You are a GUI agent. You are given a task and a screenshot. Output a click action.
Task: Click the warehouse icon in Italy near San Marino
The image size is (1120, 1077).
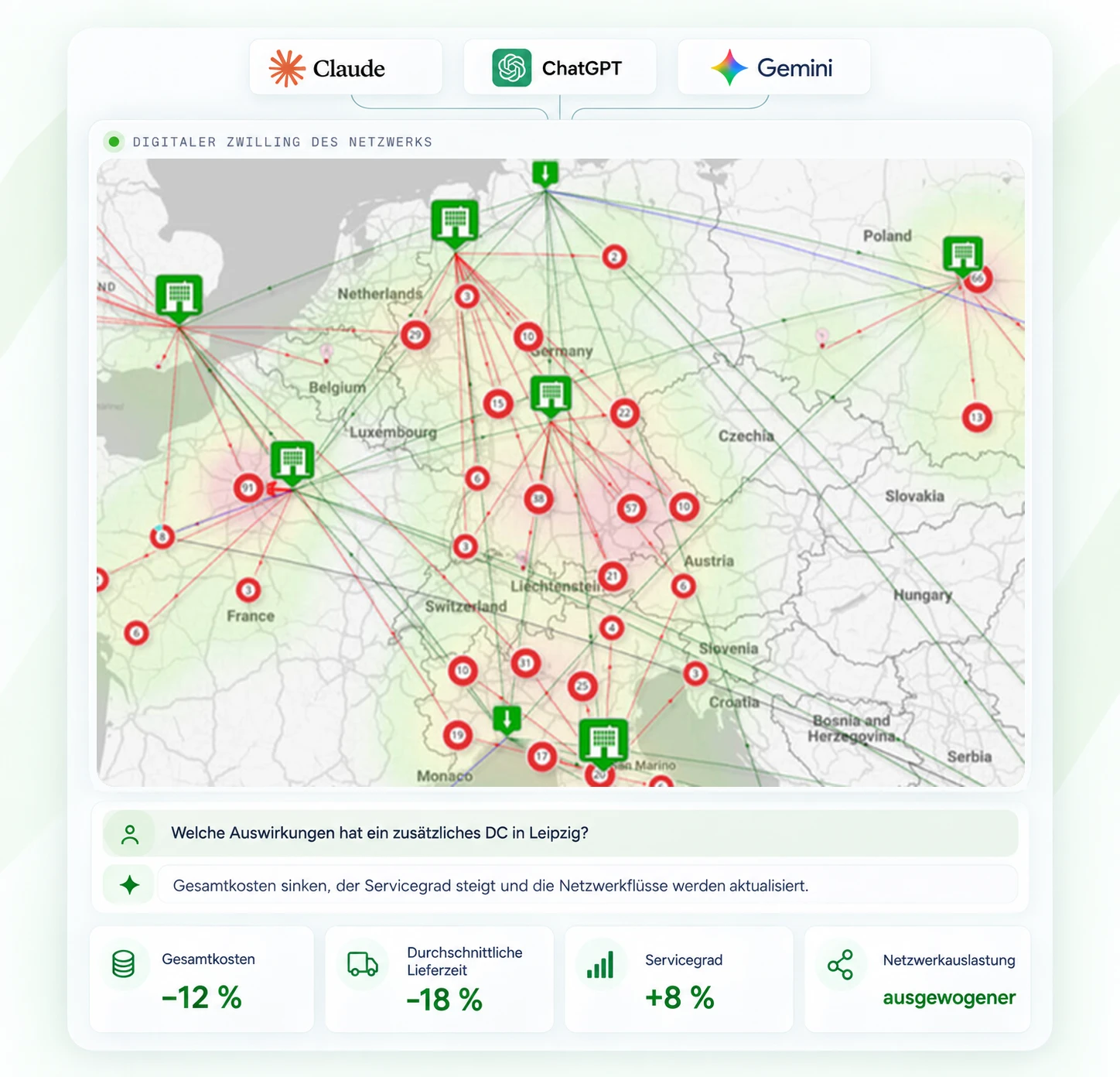point(603,743)
